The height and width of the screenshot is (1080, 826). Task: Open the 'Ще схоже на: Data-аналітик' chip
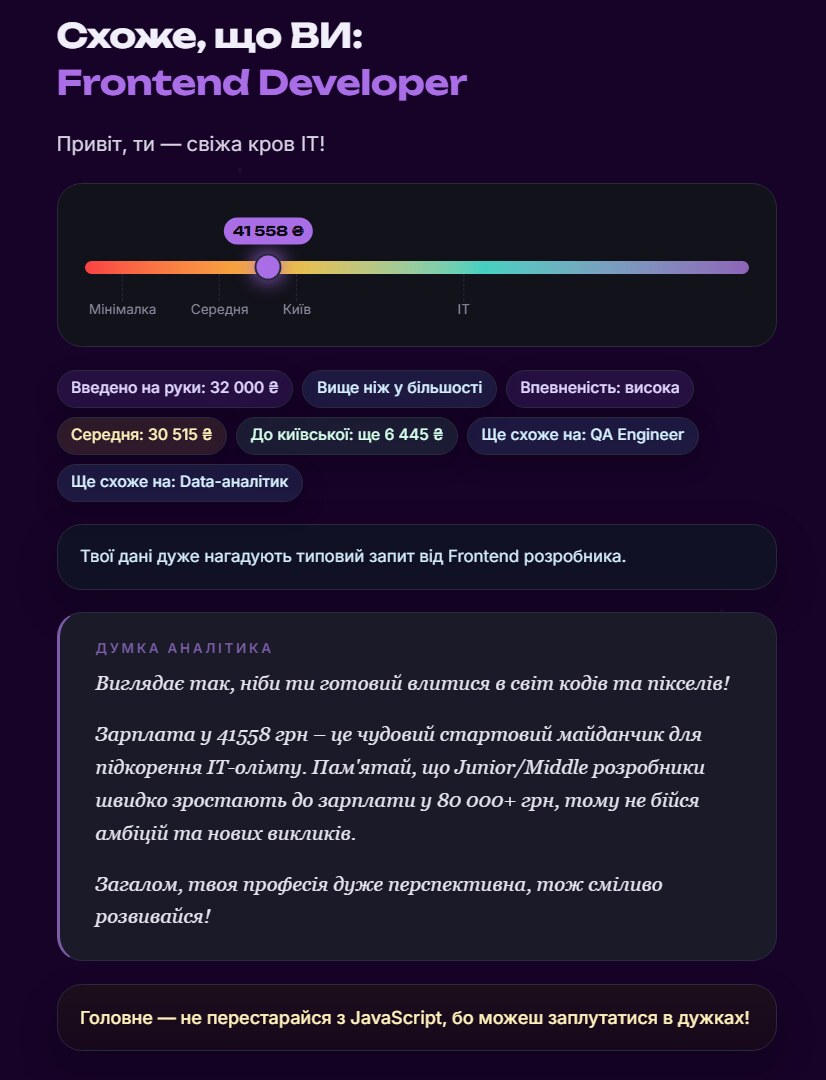(x=180, y=482)
